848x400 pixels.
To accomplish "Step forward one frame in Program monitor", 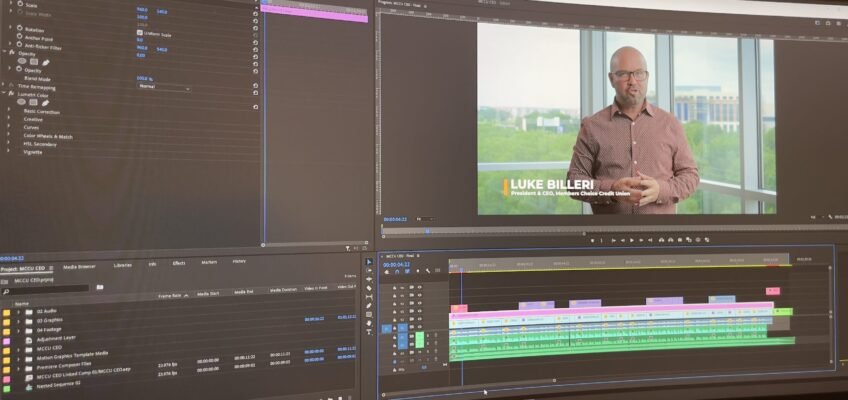I will [x=641, y=240].
